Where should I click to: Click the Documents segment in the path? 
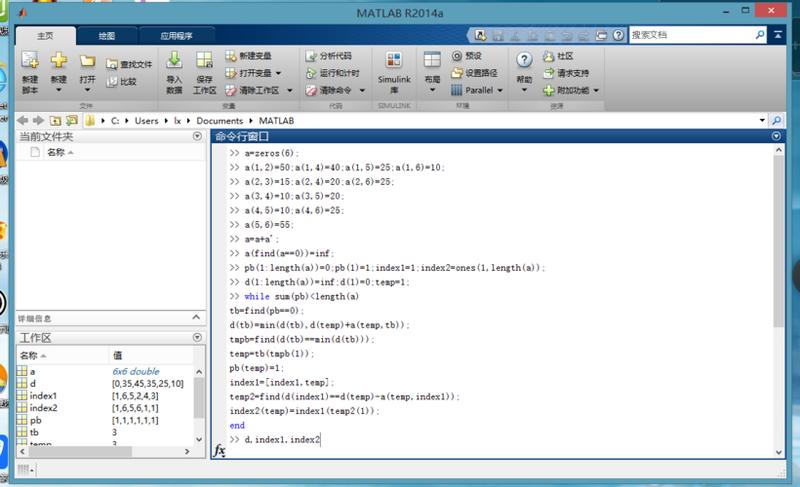point(219,120)
